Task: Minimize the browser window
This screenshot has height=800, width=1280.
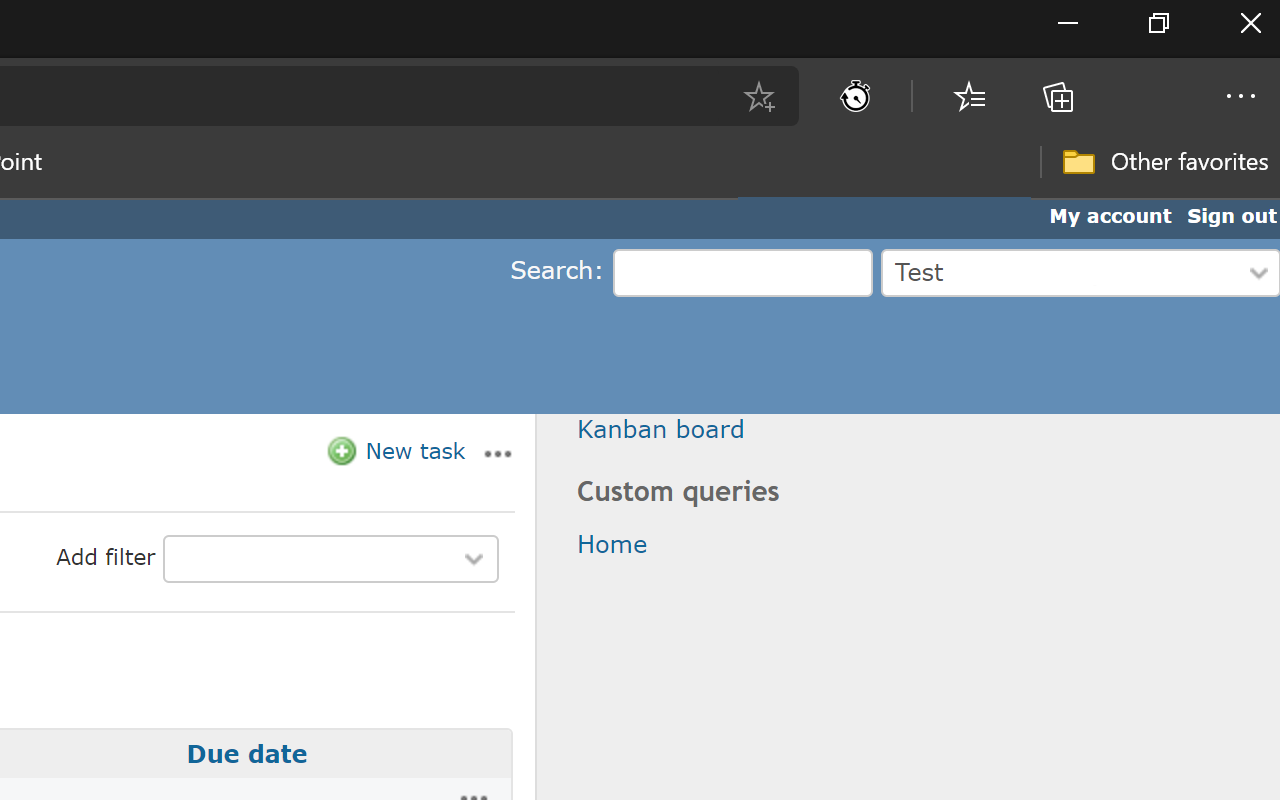Action: (x=1068, y=23)
